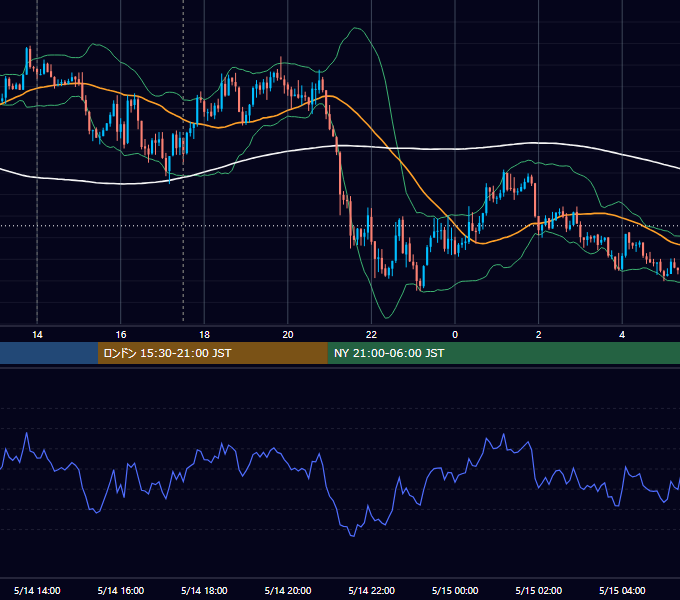Click the 5/14 14:00 date label

pos(37,590)
